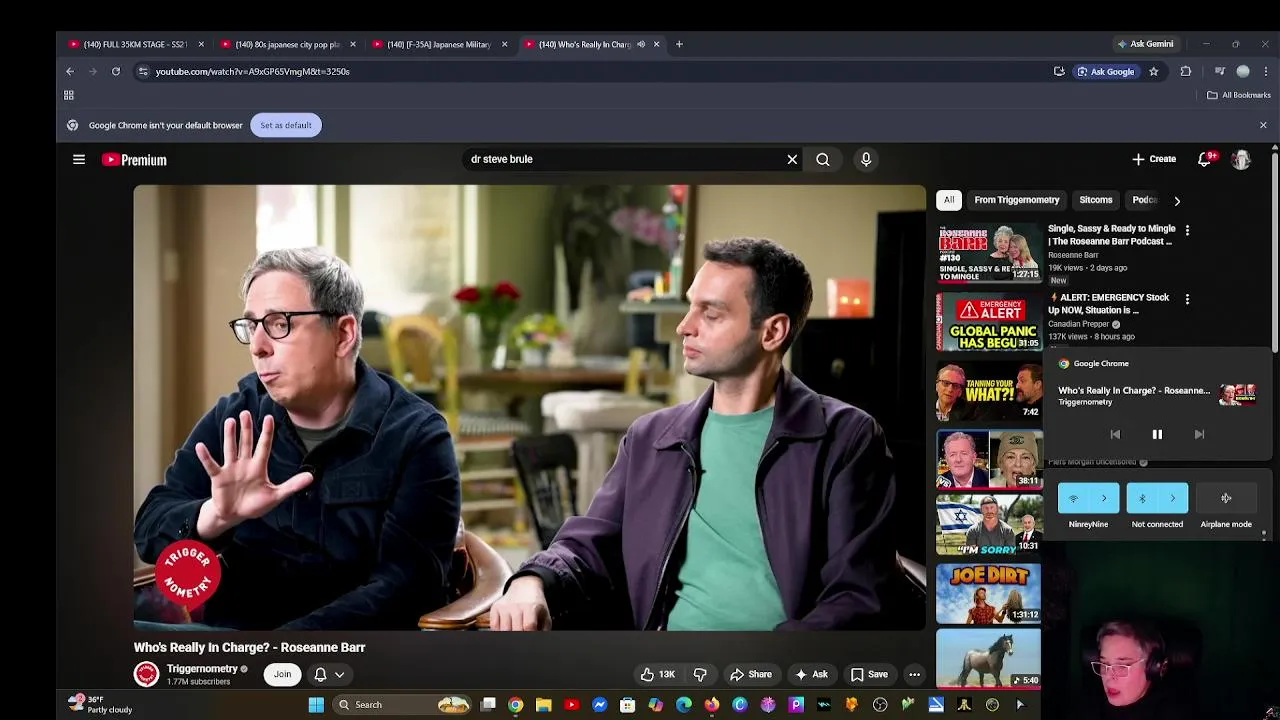Open a new Chrome tab
The image size is (1280, 720).
click(x=679, y=44)
